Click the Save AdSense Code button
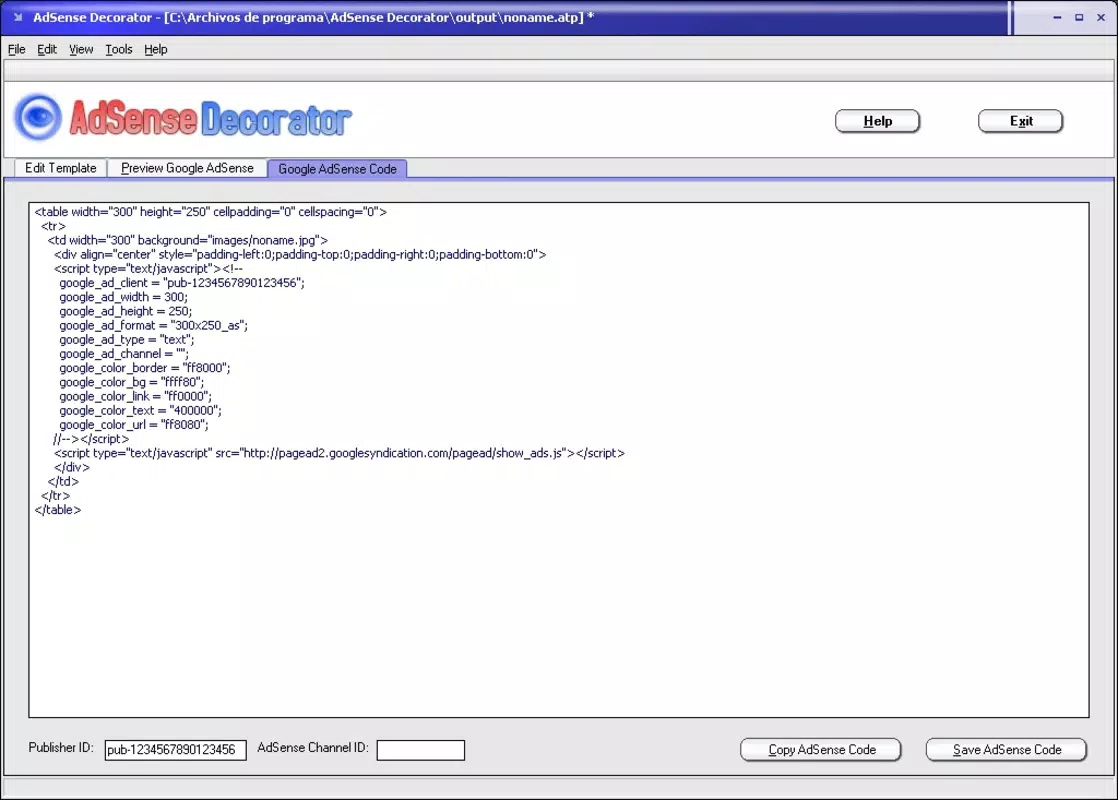Viewport: 1118px width, 800px height. coord(1006,750)
